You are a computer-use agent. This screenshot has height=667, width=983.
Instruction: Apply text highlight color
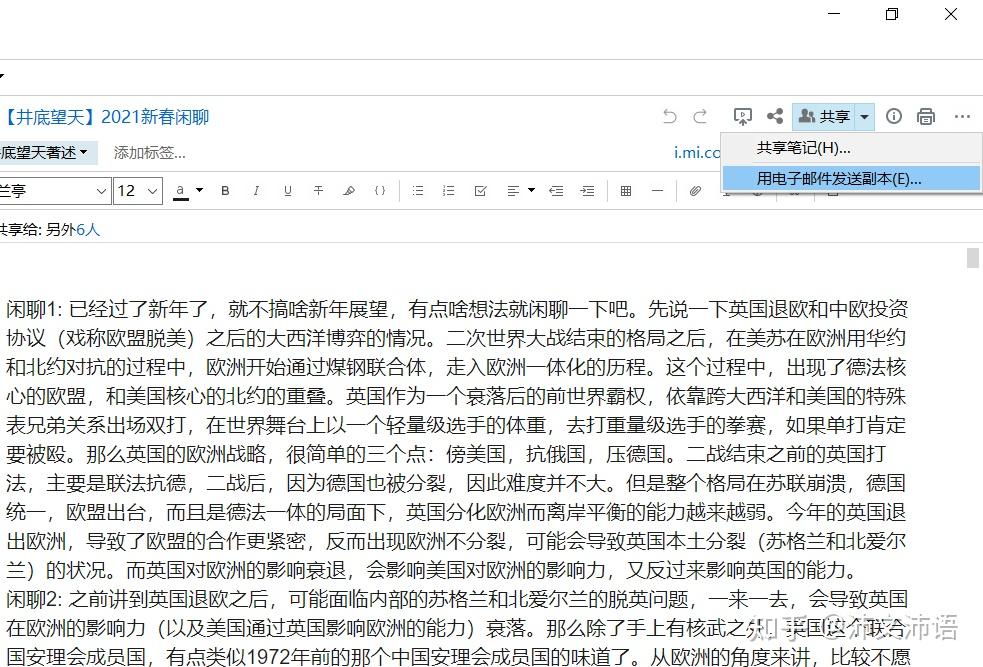point(349,191)
